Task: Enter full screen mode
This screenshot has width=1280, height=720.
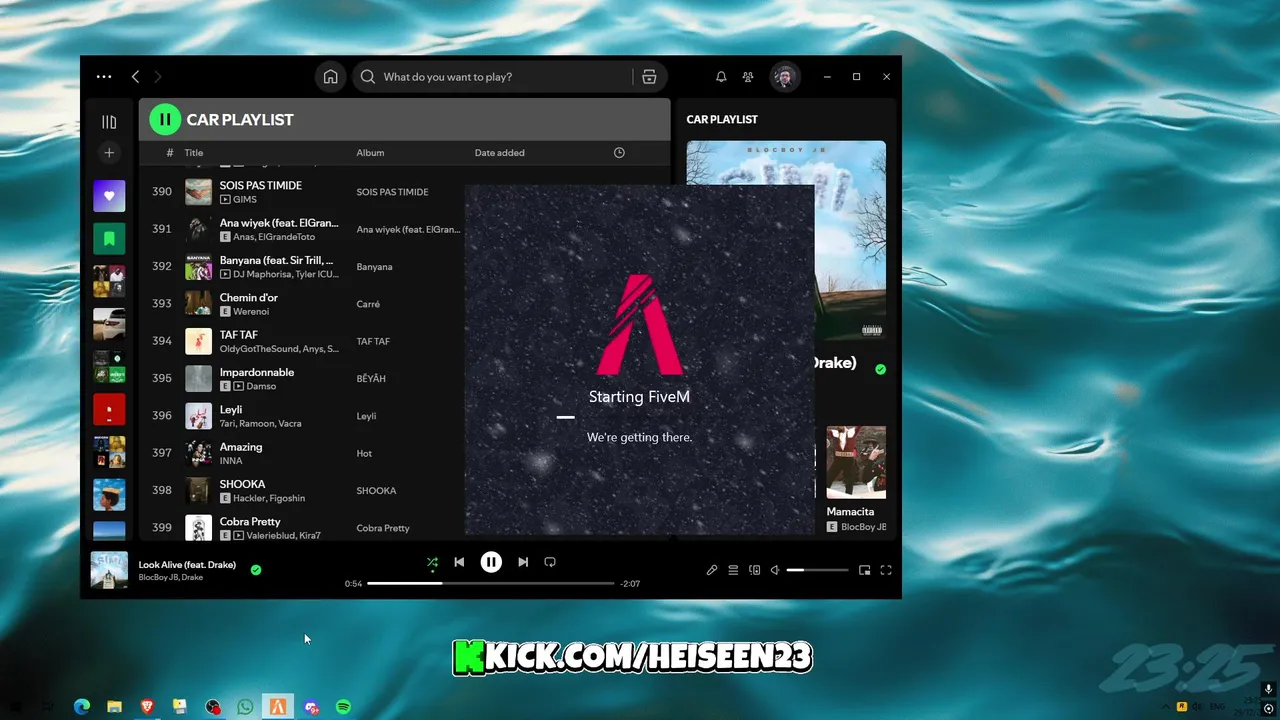Action: 886,570
